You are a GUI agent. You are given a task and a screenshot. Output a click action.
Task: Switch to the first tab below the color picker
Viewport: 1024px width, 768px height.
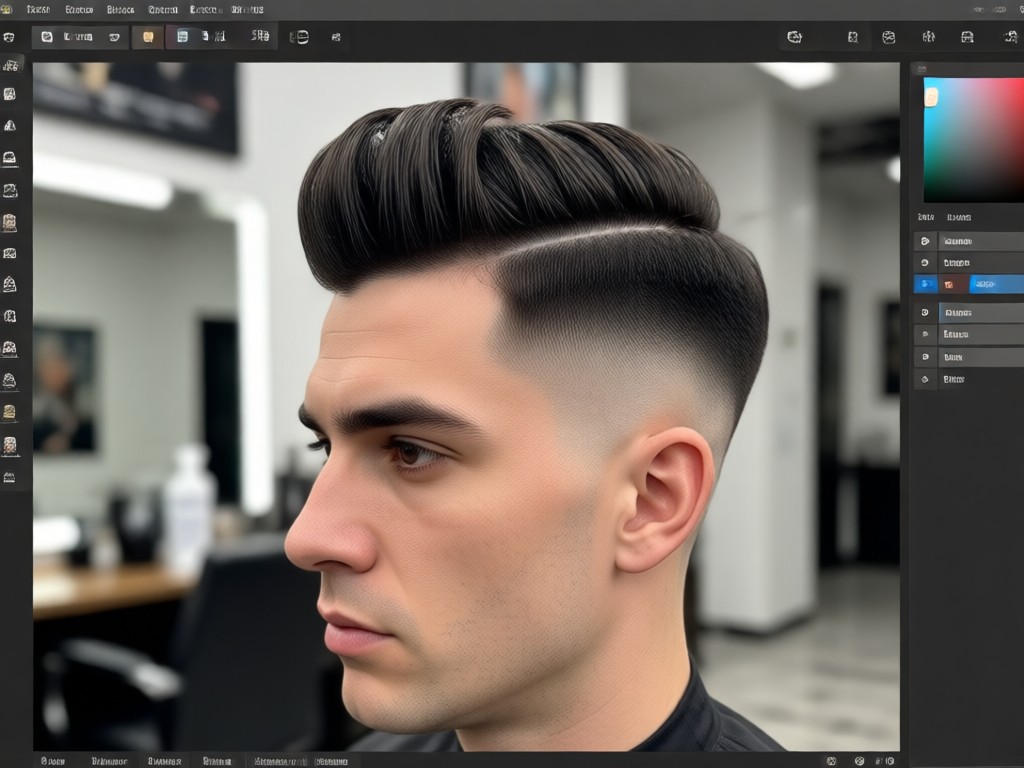pos(925,217)
